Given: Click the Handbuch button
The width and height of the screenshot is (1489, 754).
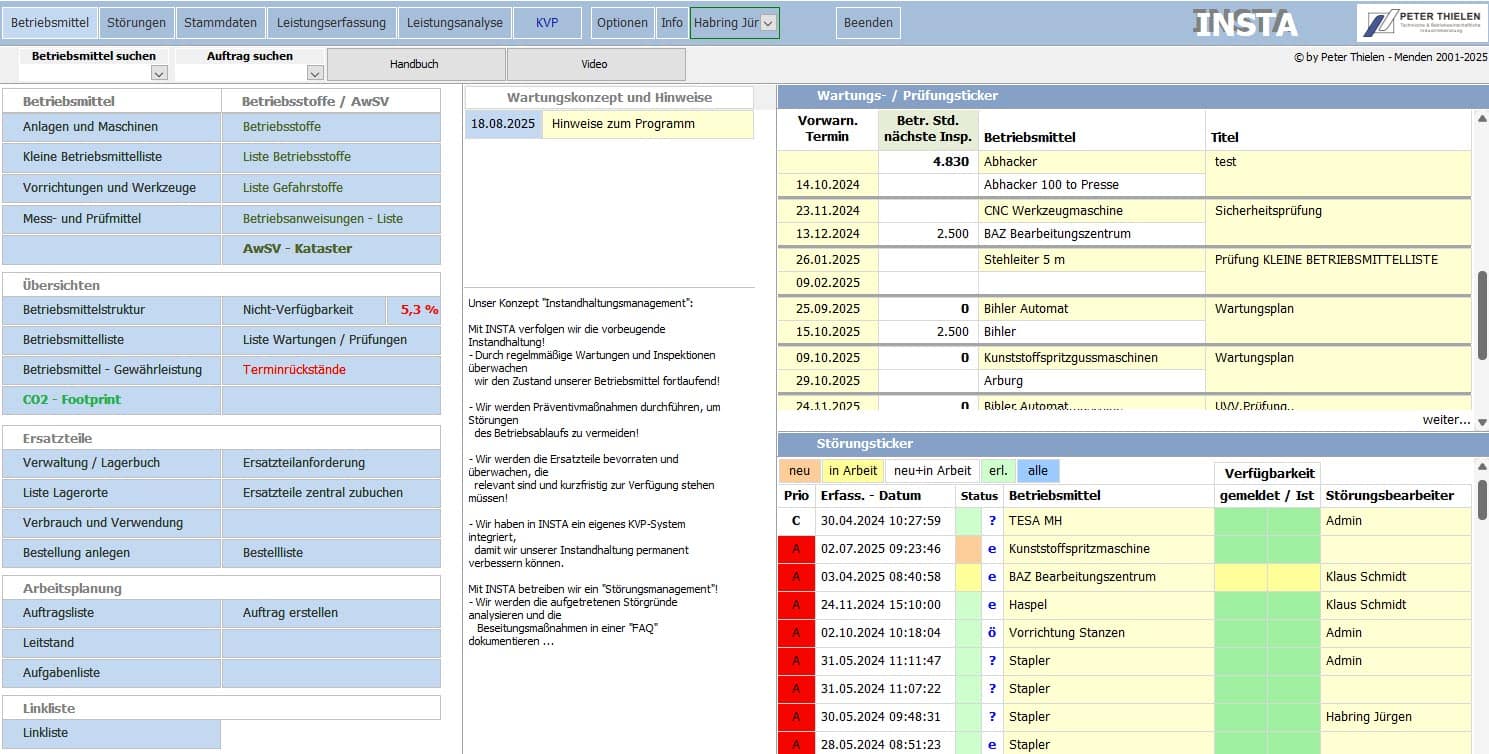Looking at the screenshot, I should (x=415, y=64).
